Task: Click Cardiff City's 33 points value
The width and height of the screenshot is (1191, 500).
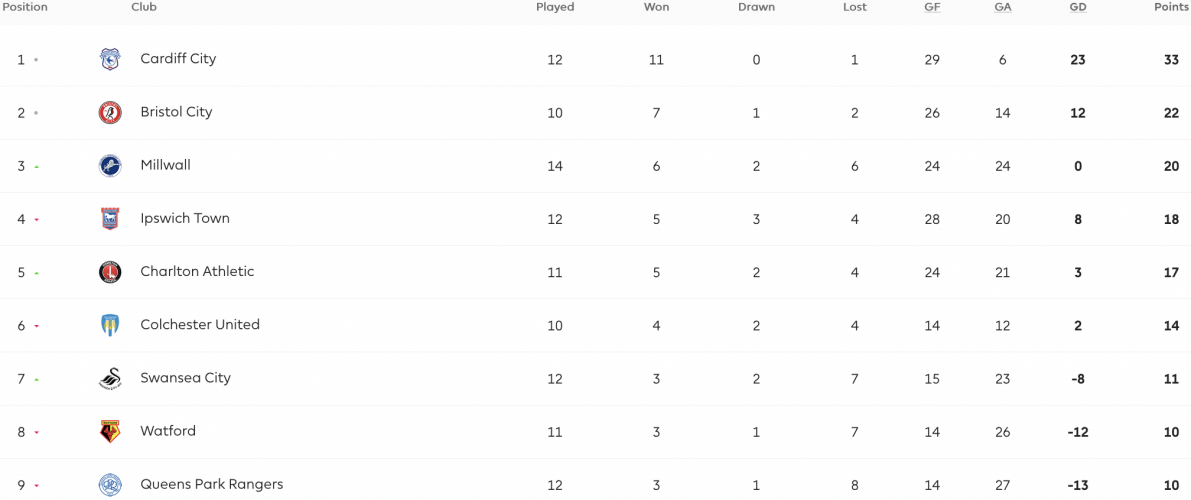Action: point(1171,59)
